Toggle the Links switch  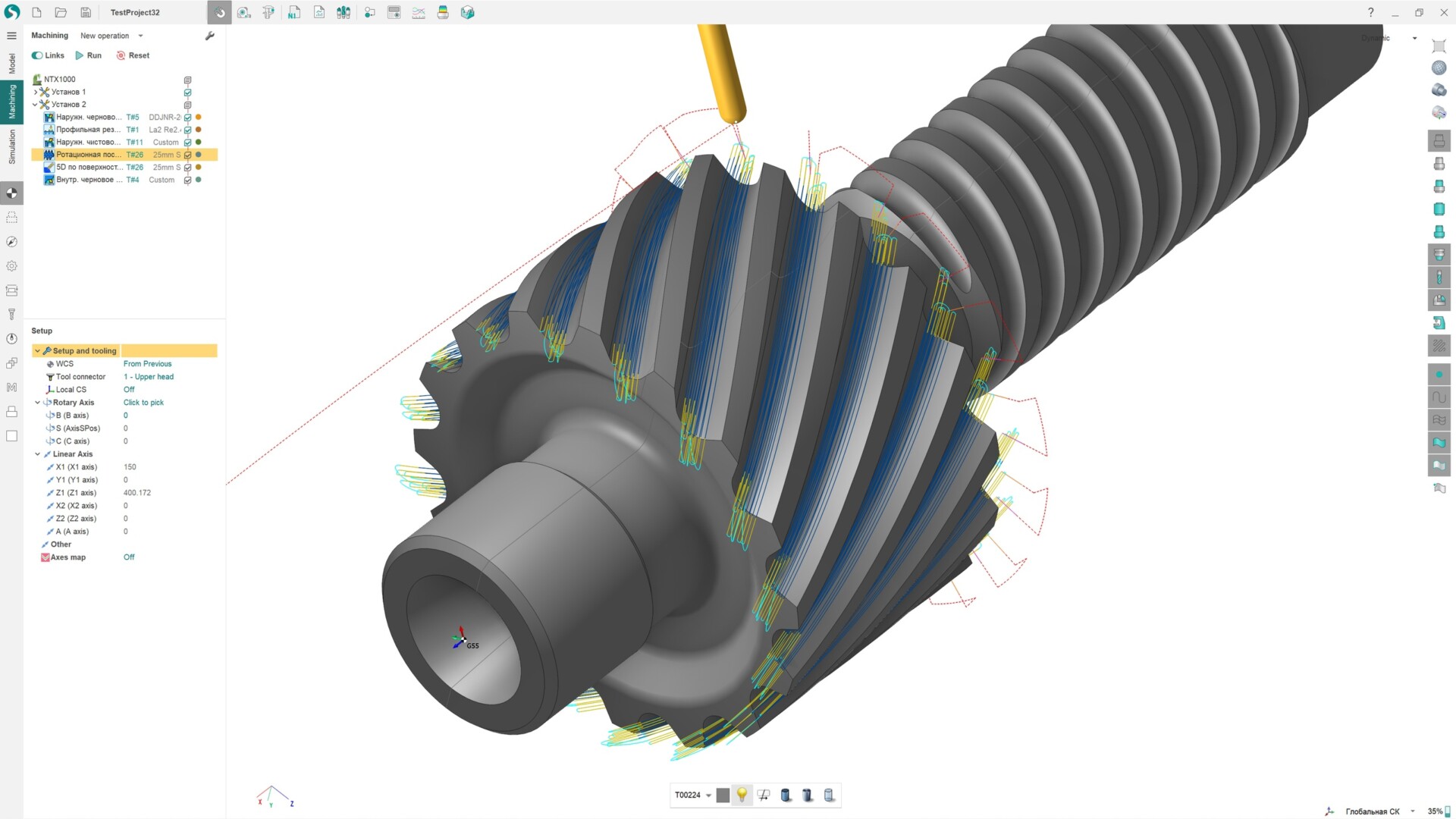[37, 55]
